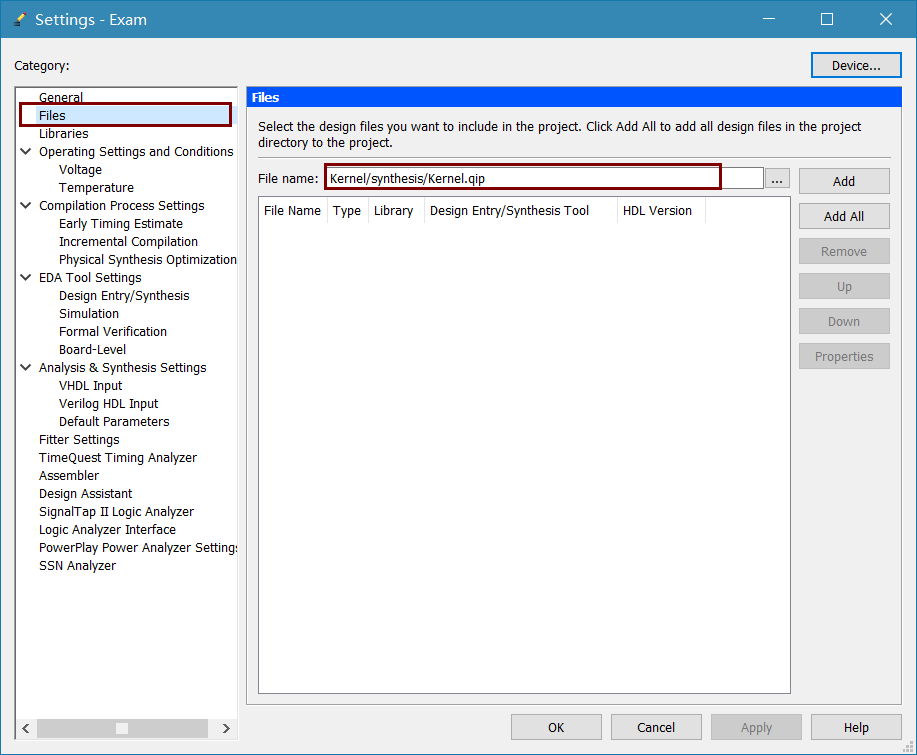917x755 pixels.
Task: Open SignalTap II Logic Analyzer settings
Action: pos(116,512)
